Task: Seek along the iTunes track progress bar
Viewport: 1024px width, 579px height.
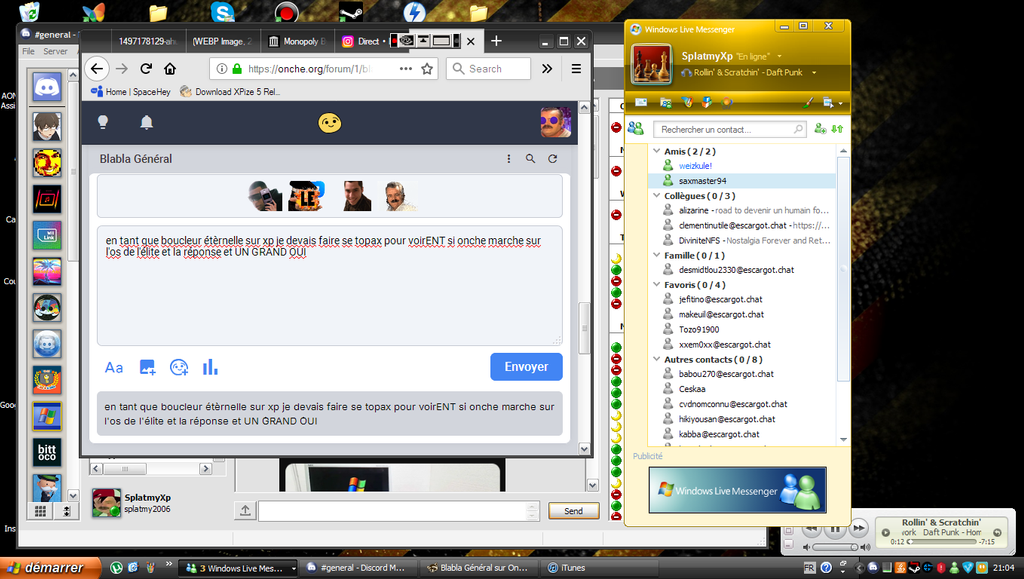Action: coord(942,542)
